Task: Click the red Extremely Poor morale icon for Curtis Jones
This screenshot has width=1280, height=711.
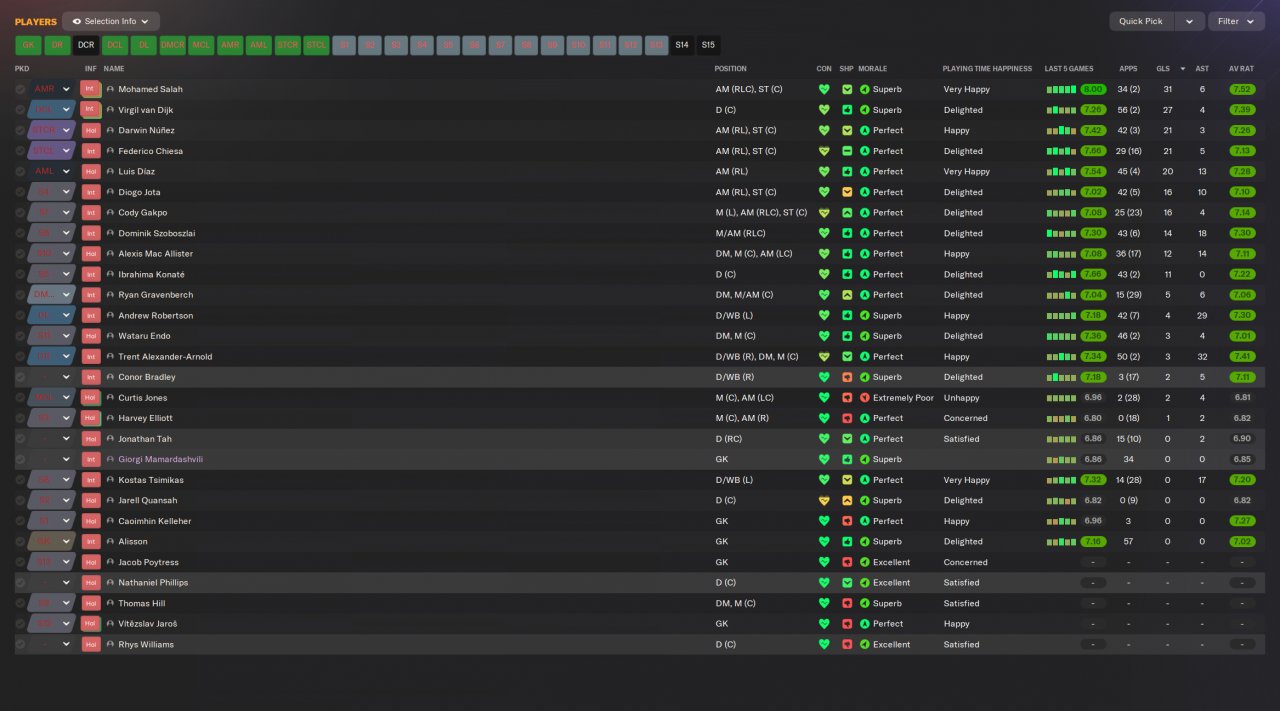Action: tap(865, 398)
